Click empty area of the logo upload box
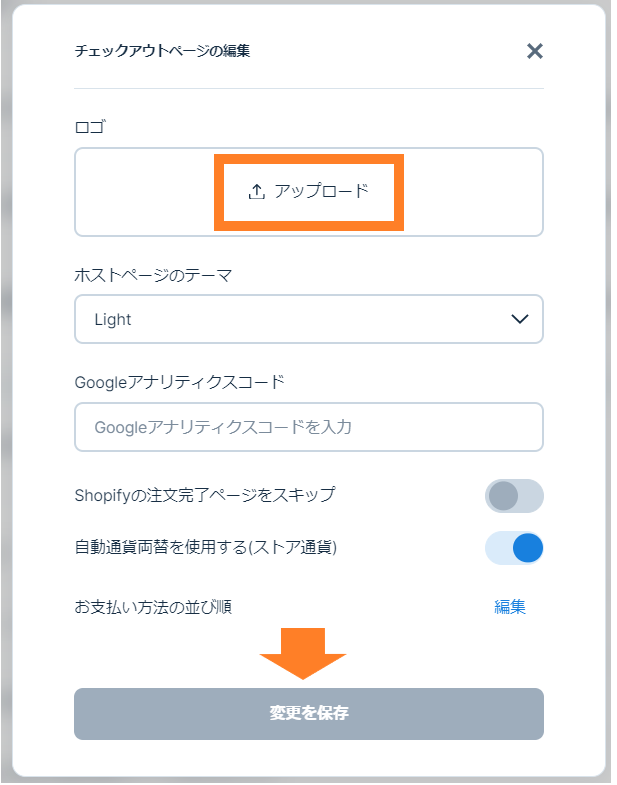This screenshot has width=617, height=785. point(140,192)
